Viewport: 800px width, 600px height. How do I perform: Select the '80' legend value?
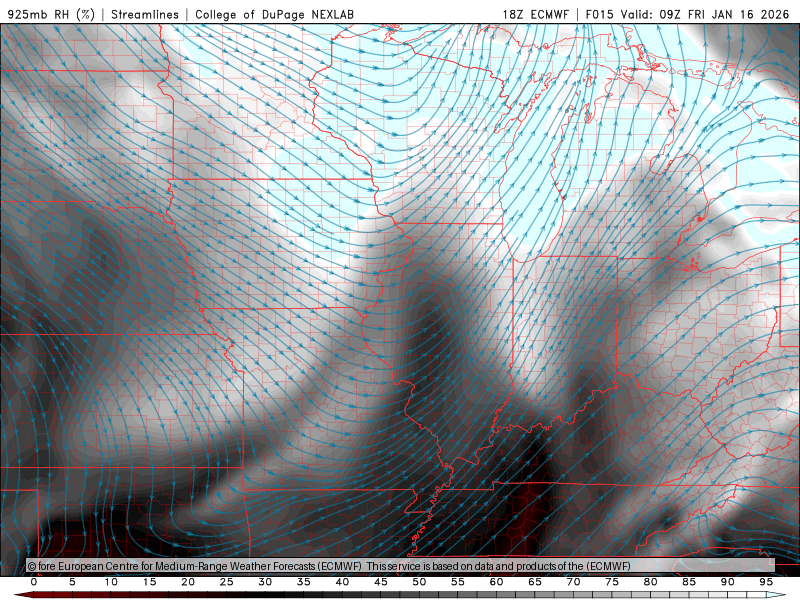[650, 582]
